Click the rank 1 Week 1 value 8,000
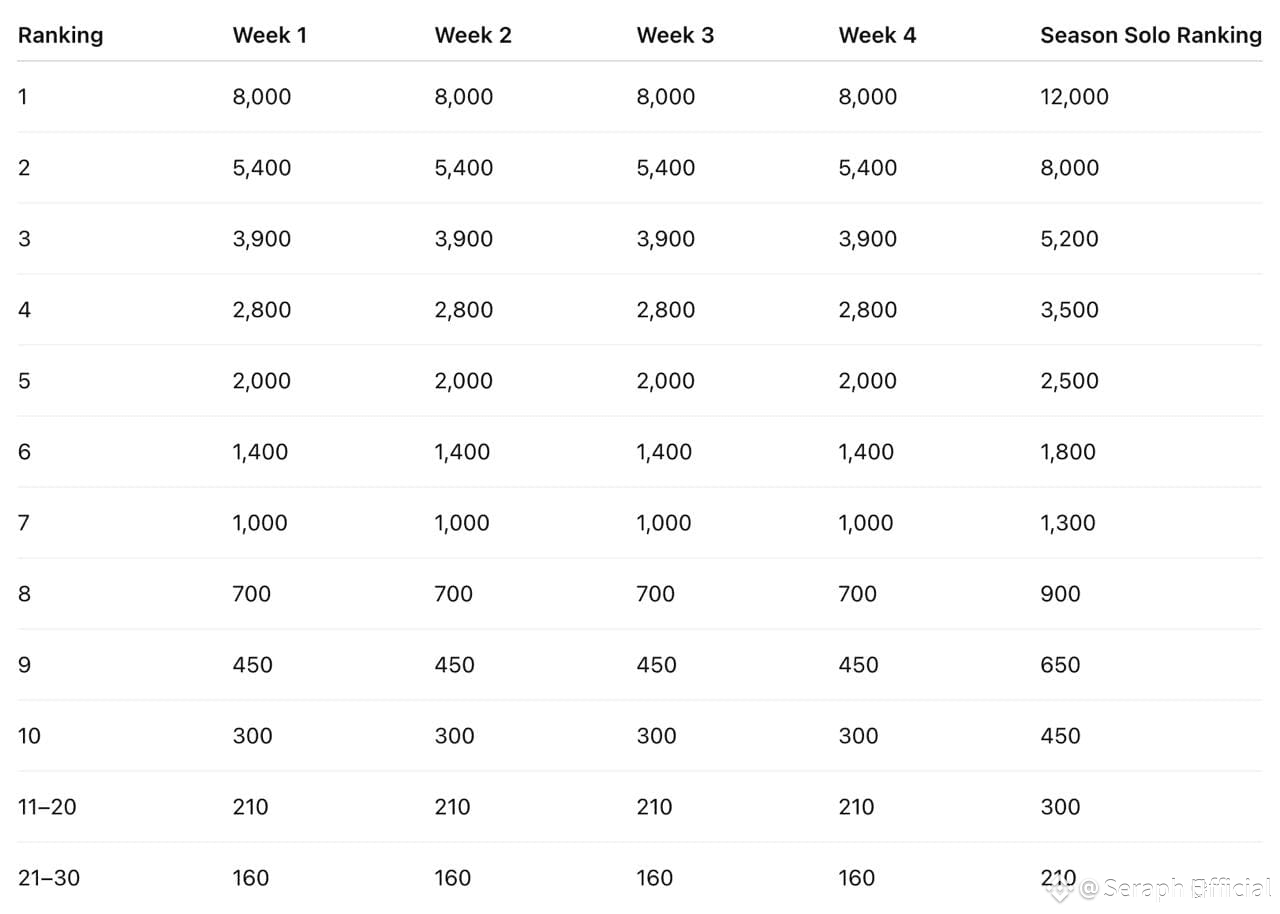 pos(261,97)
